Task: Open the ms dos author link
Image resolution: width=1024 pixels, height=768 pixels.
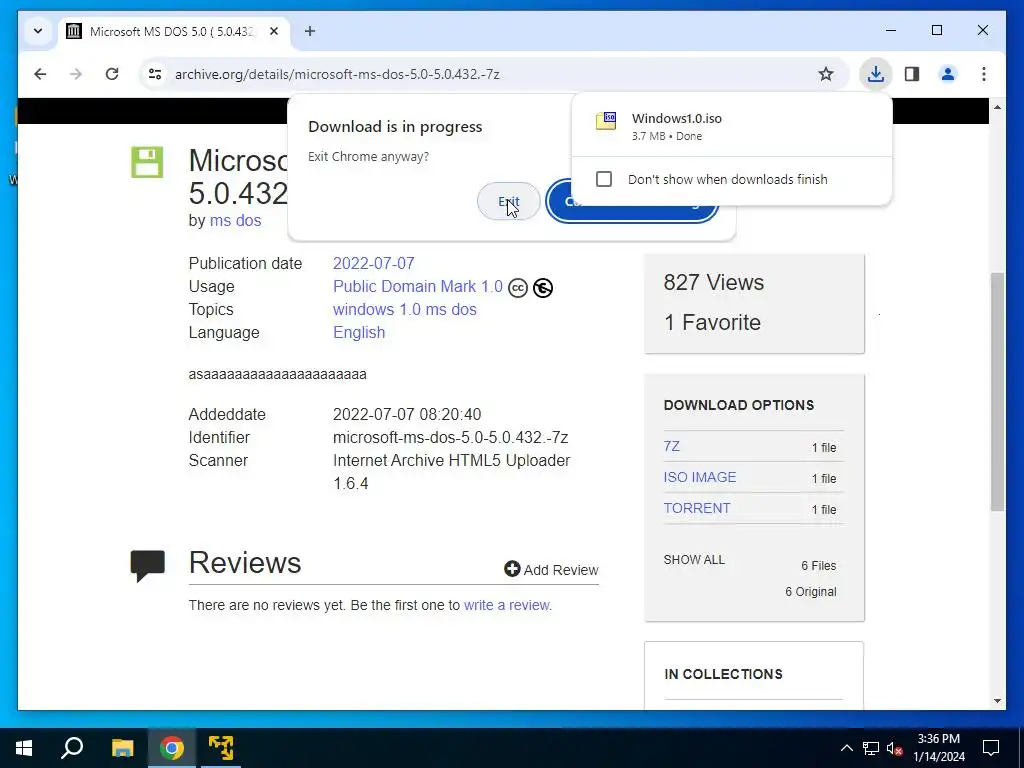Action: (x=235, y=220)
